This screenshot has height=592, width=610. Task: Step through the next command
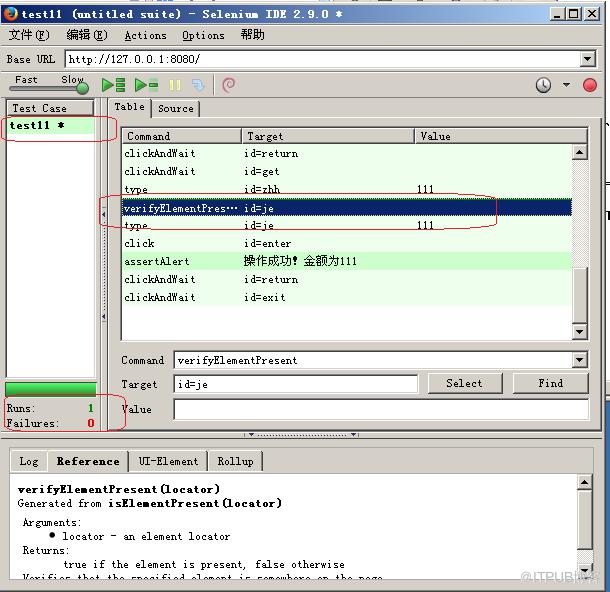tap(198, 85)
